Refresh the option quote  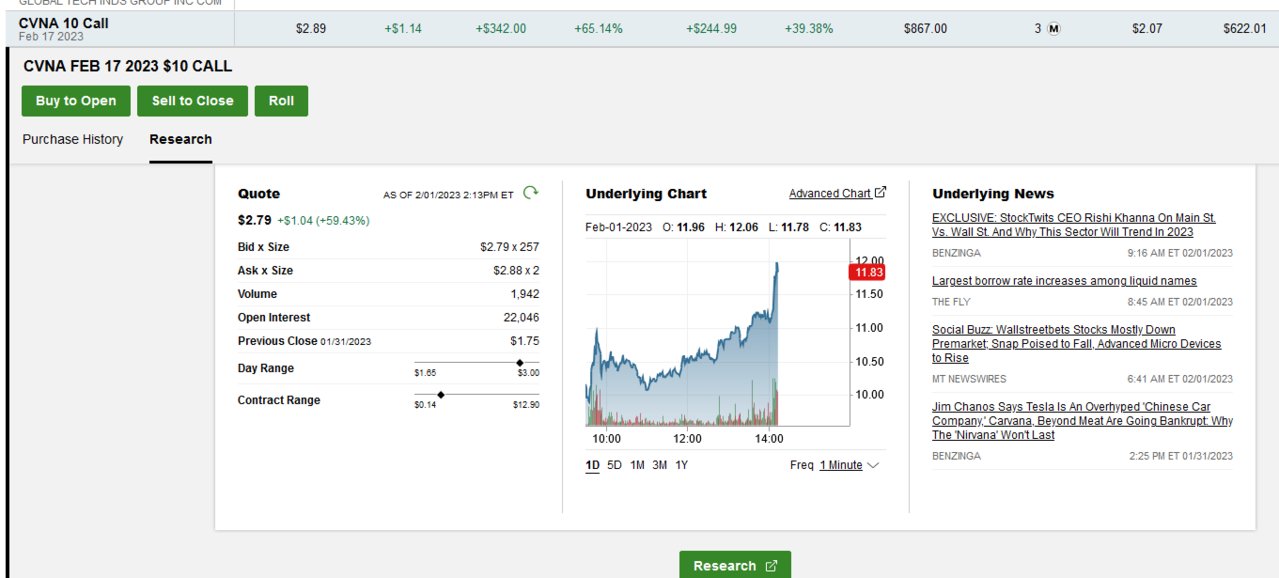pyautogui.click(x=531, y=192)
